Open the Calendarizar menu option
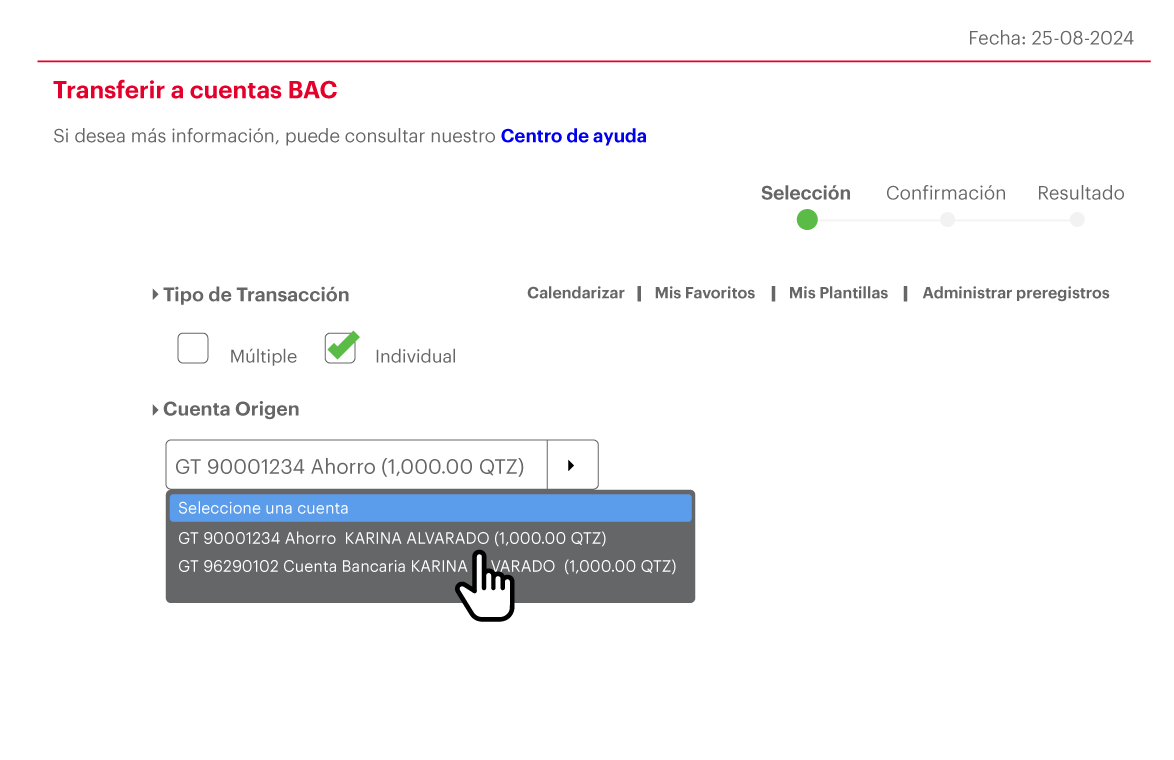This screenshot has width=1174, height=760. pyautogui.click(x=576, y=293)
